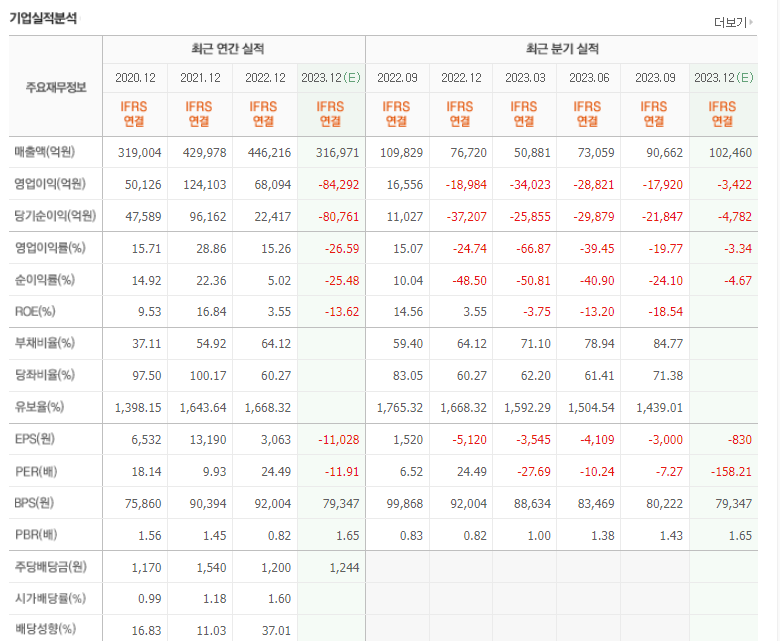The image size is (780, 641).
Task: Click operating loss value -84,292
Action: point(339,184)
